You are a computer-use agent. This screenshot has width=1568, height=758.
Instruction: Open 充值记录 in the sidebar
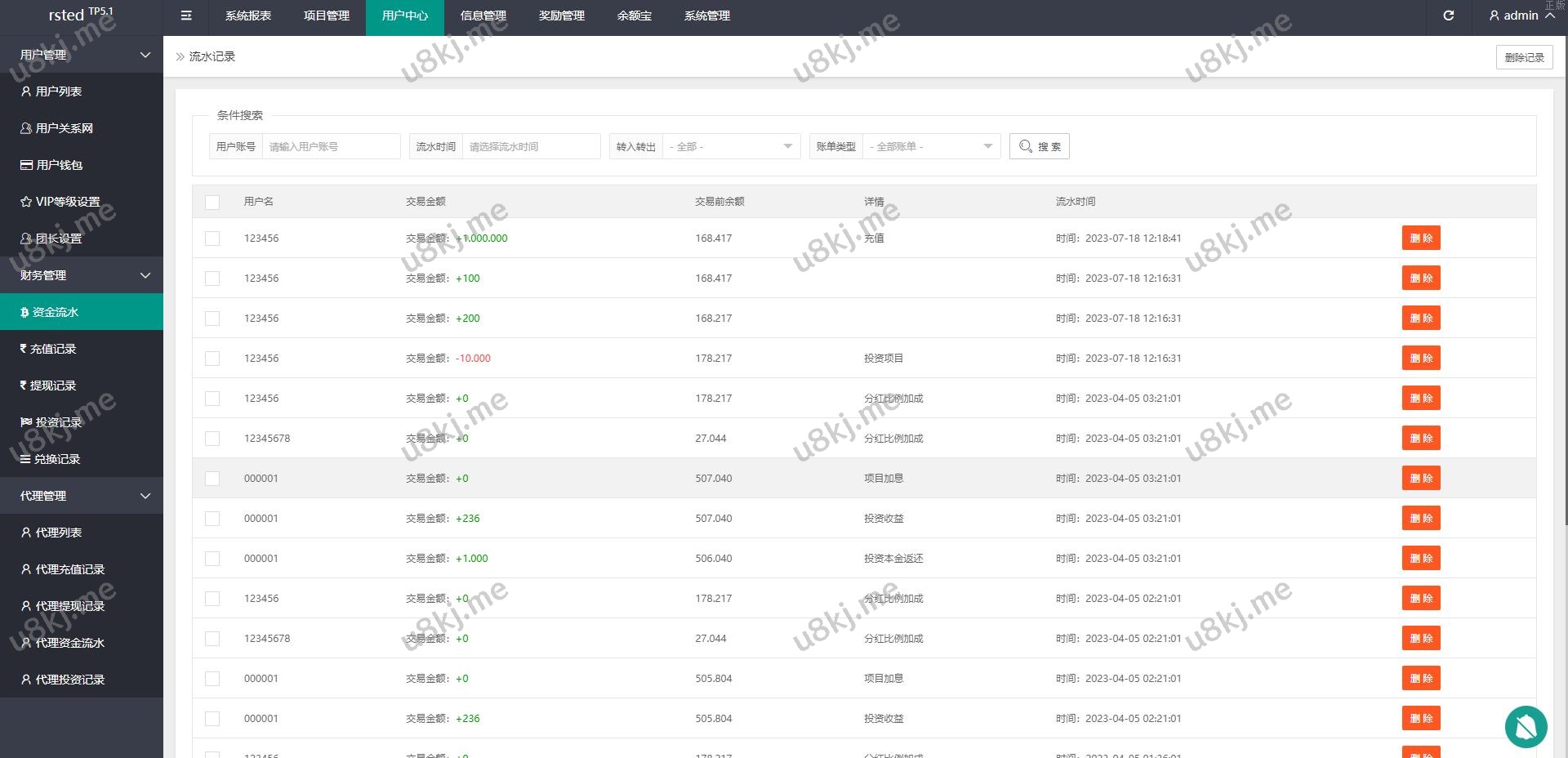point(52,349)
